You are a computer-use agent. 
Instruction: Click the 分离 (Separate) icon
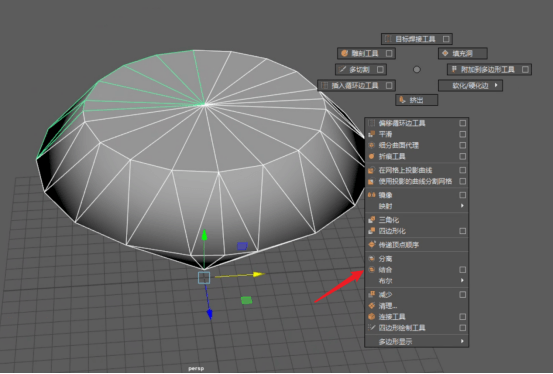point(371,259)
